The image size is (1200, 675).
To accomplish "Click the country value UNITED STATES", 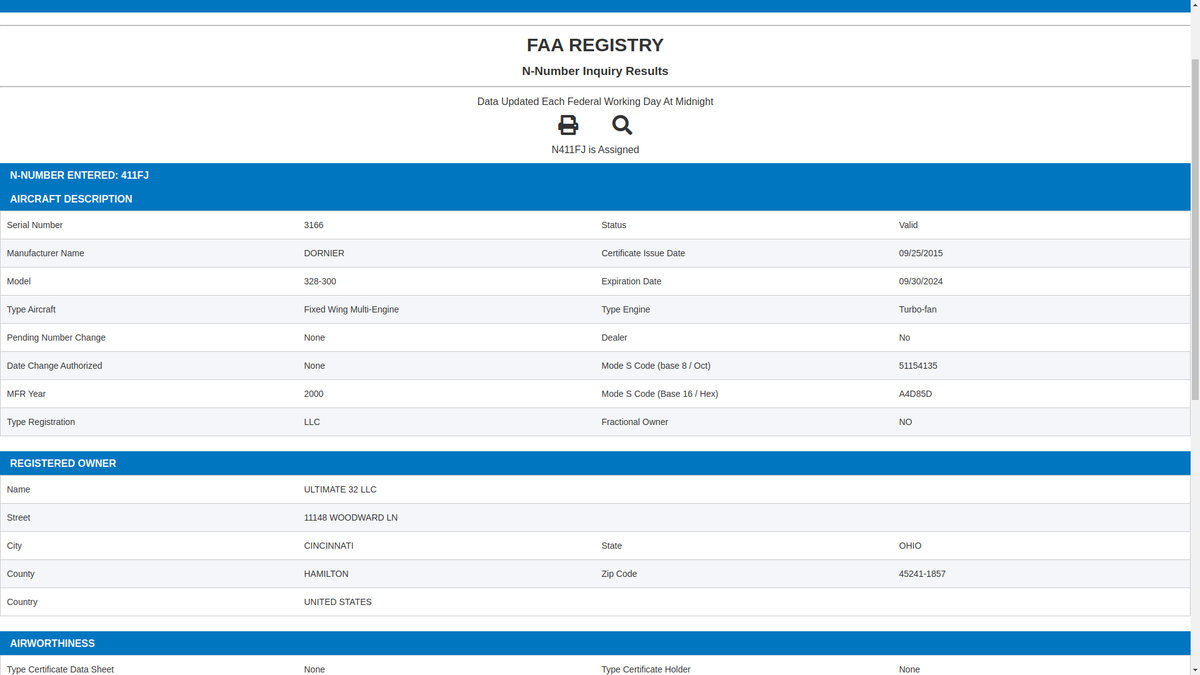I will click(338, 602).
